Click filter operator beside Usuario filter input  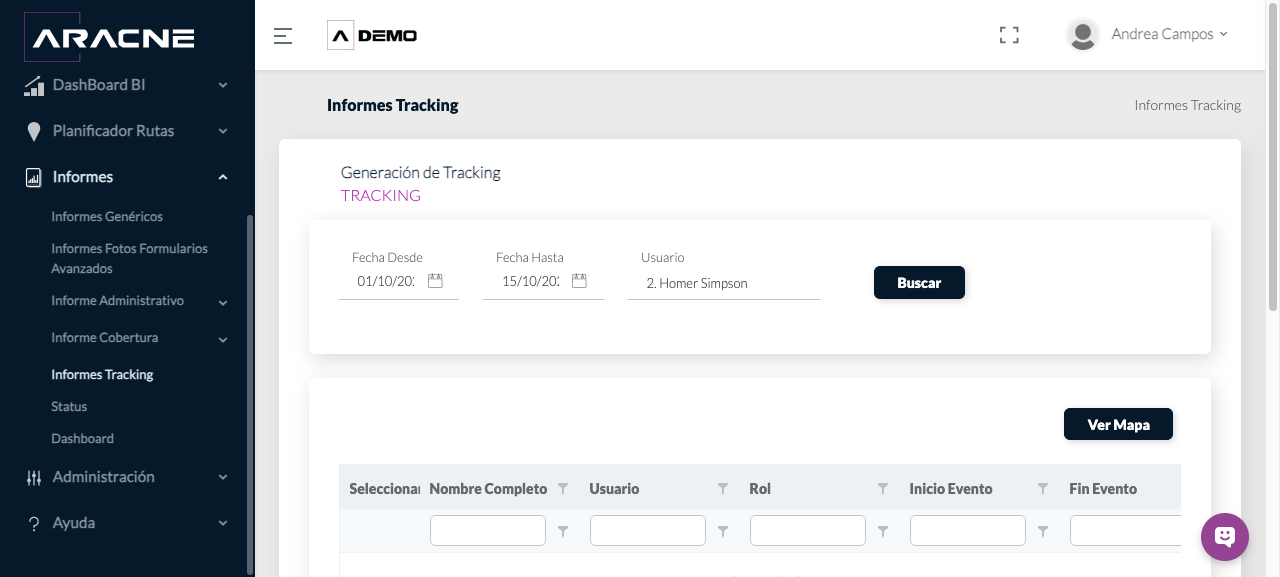pos(723,532)
